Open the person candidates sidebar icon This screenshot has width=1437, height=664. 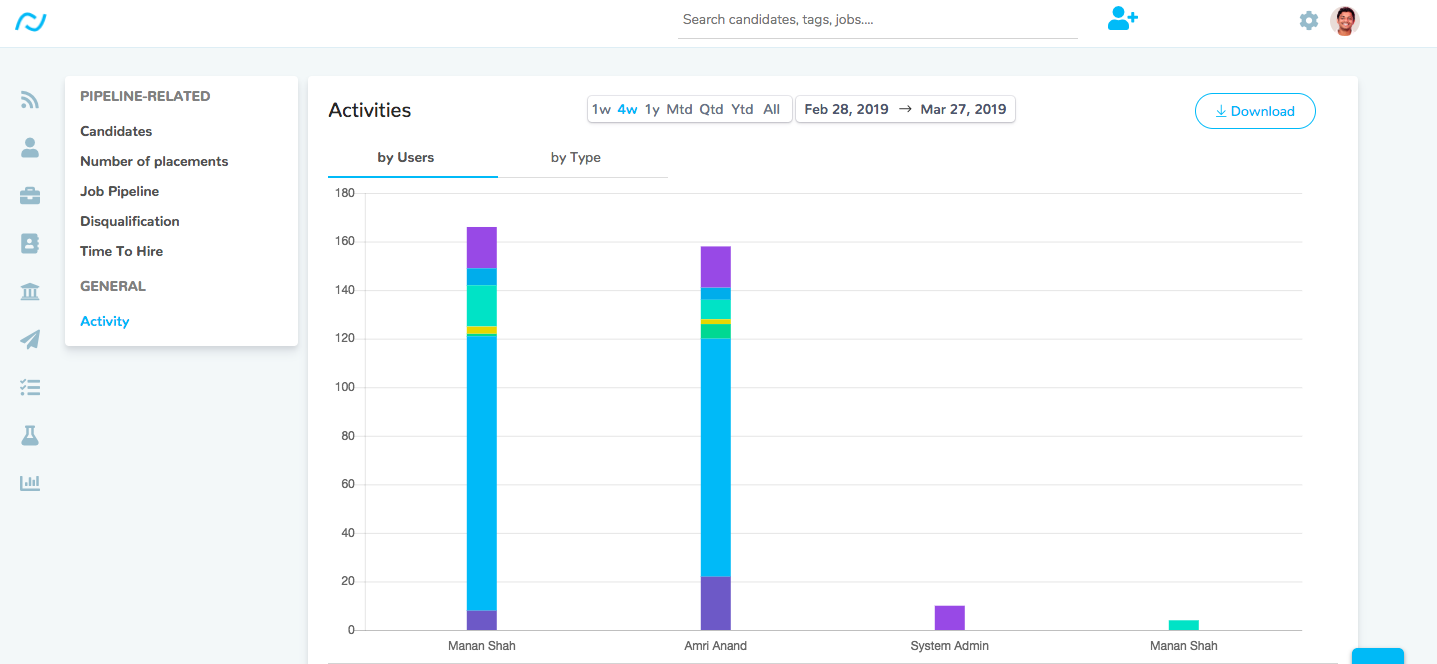(x=30, y=148)
